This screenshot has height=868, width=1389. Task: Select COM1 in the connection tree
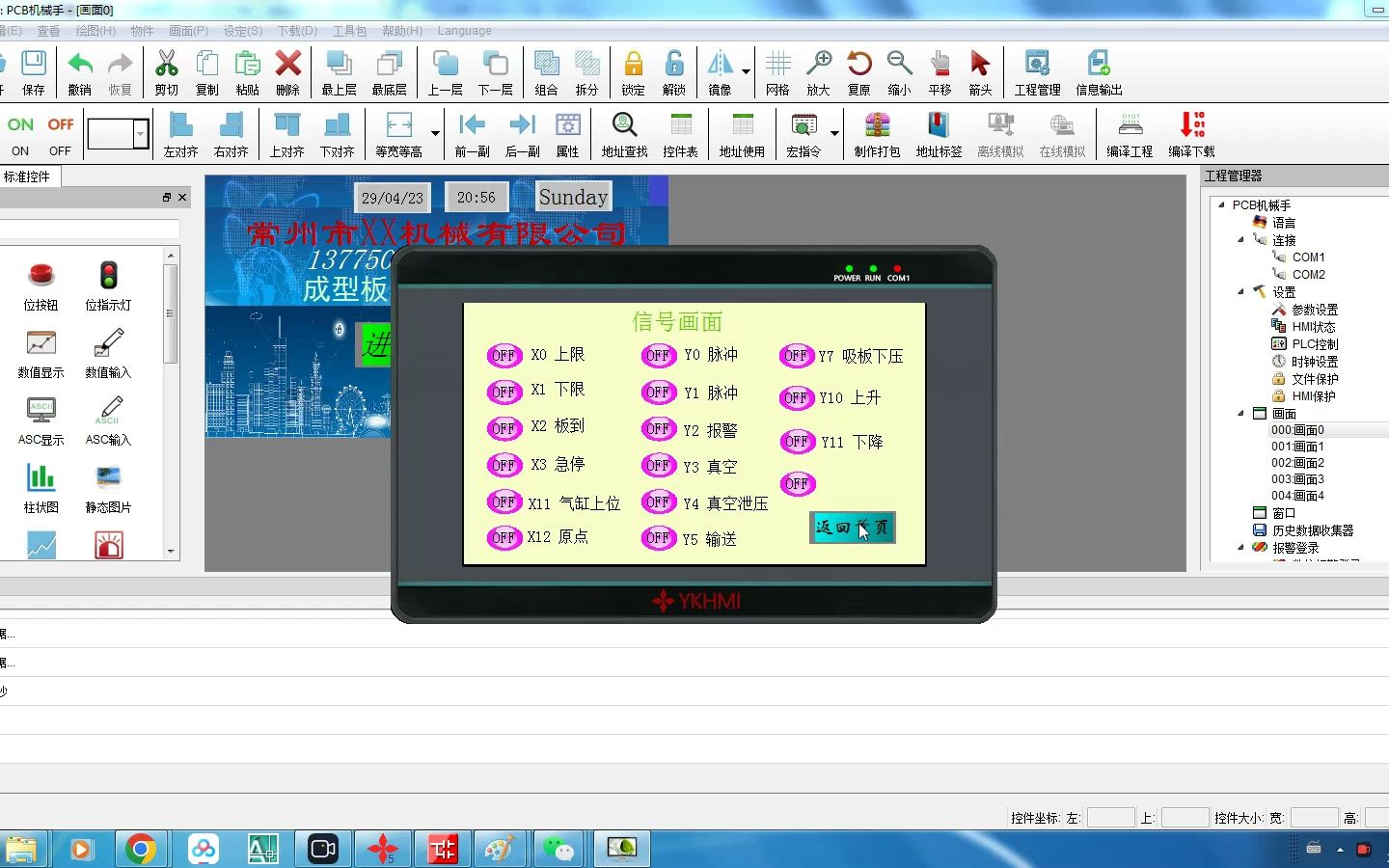click(x=1308, y=257)
